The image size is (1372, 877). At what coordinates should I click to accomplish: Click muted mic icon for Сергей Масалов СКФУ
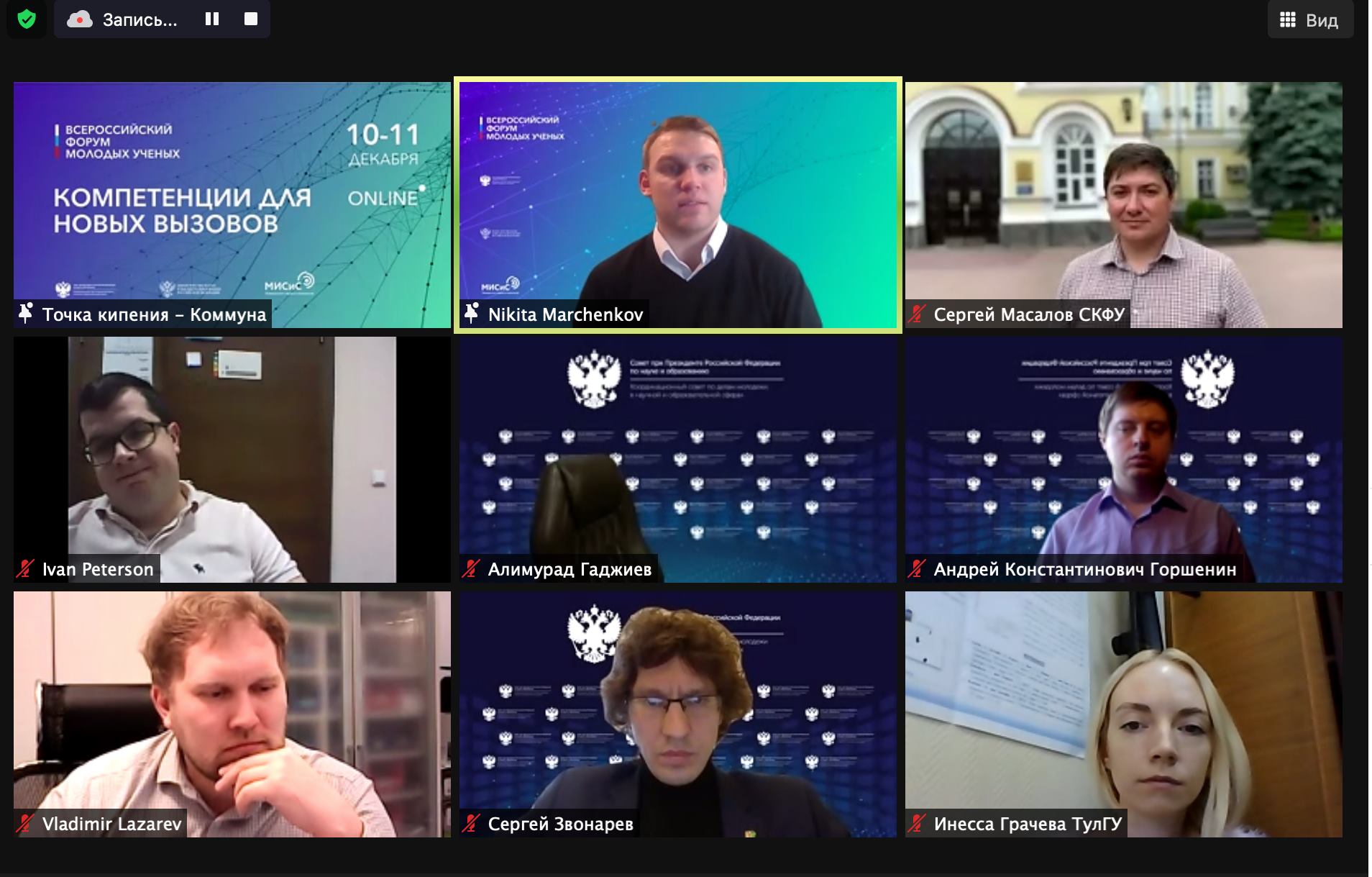(x=917, y=314)
